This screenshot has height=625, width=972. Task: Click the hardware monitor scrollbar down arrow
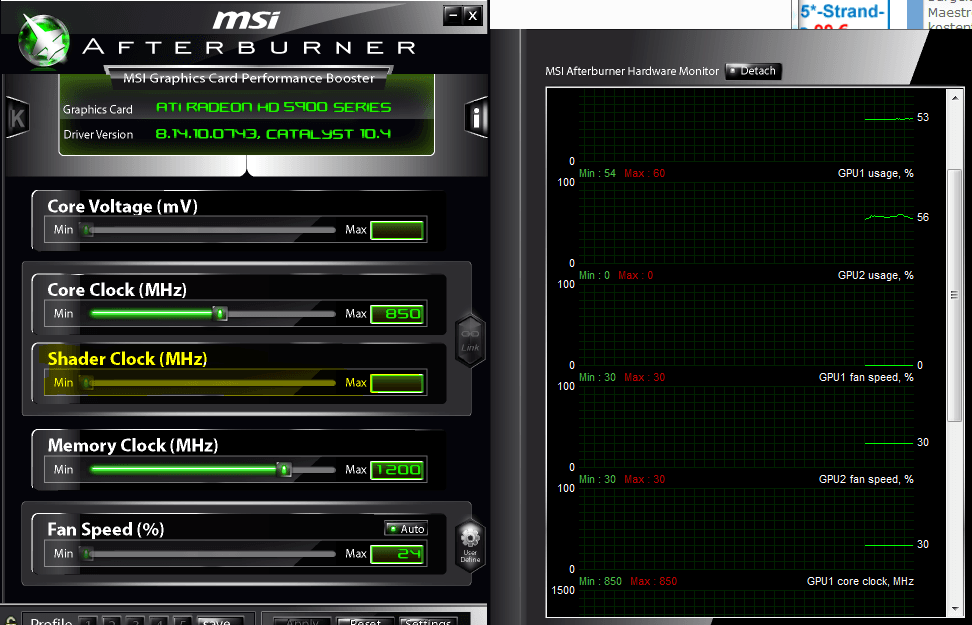955,609
